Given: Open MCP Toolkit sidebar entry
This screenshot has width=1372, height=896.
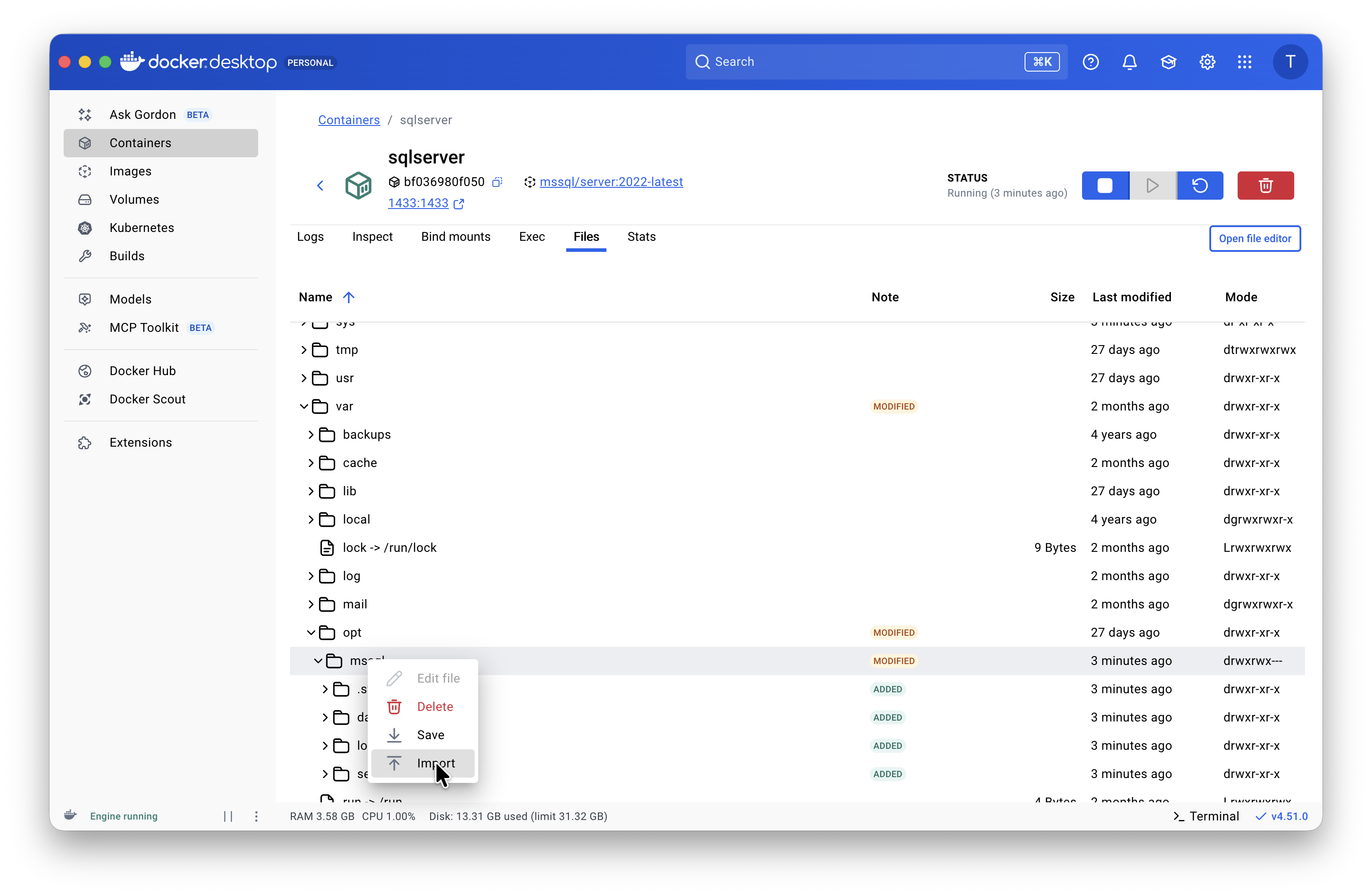Looking at the screenshot, I should tap(160, 327).
